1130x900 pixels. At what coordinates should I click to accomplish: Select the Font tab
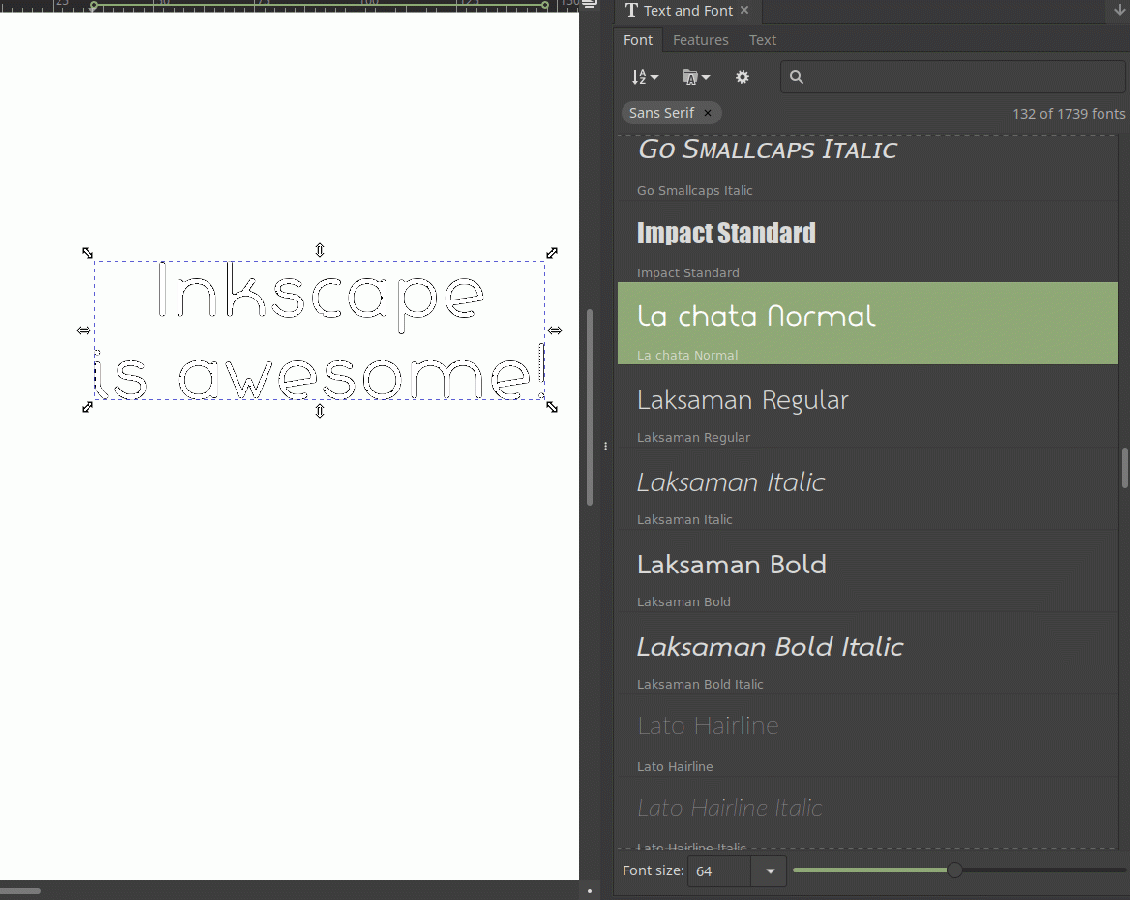[638, 40]
